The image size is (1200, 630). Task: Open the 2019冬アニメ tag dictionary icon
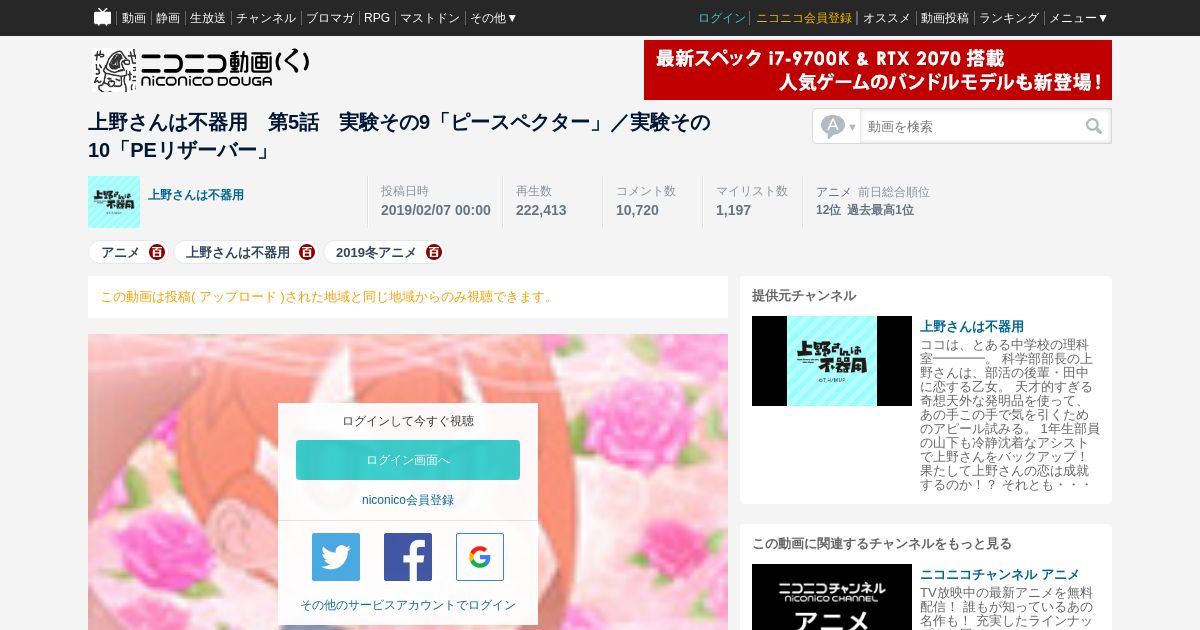pos(434,252)
